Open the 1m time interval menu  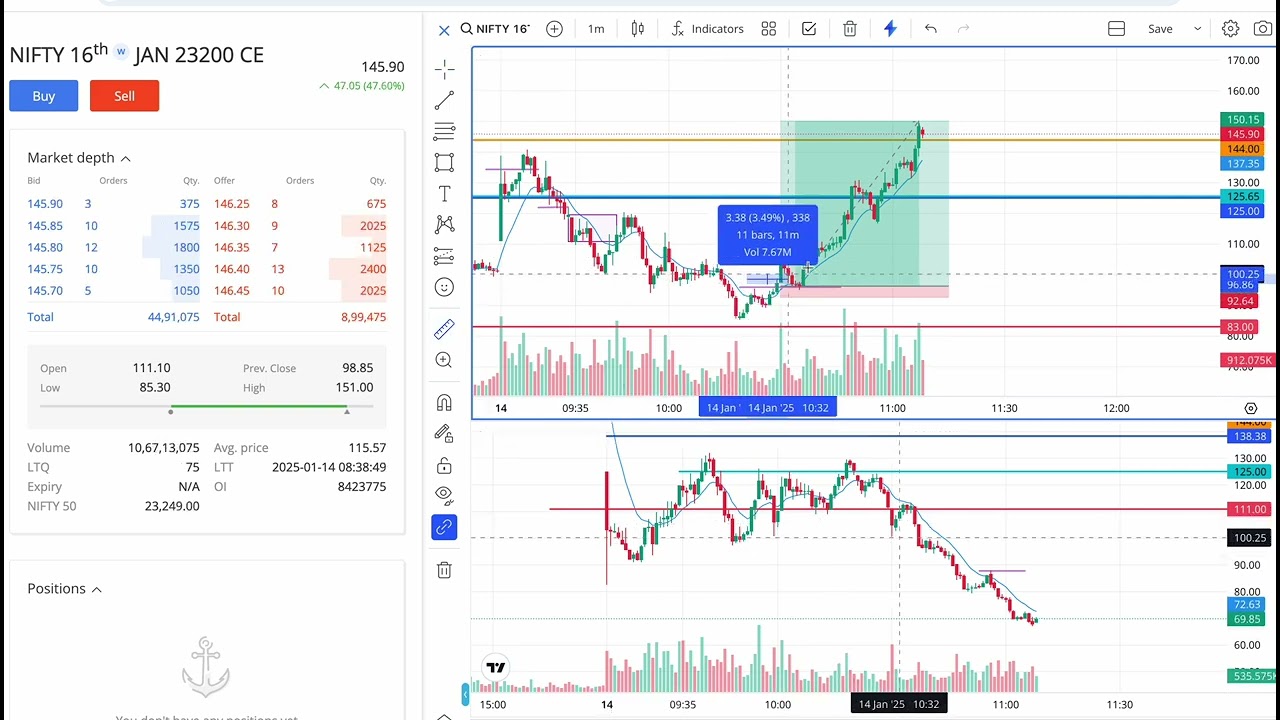pos(596,29)
